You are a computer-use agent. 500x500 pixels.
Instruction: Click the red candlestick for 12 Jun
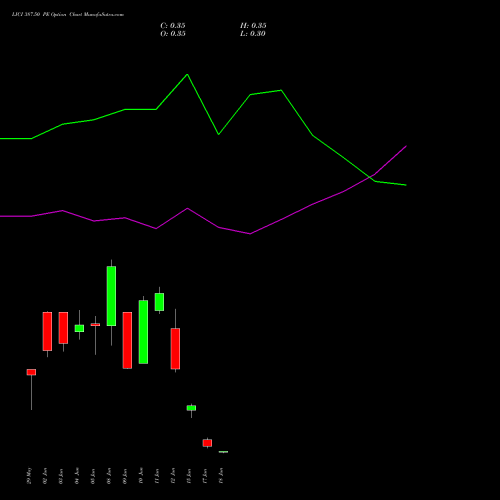(x=175, y=349)
